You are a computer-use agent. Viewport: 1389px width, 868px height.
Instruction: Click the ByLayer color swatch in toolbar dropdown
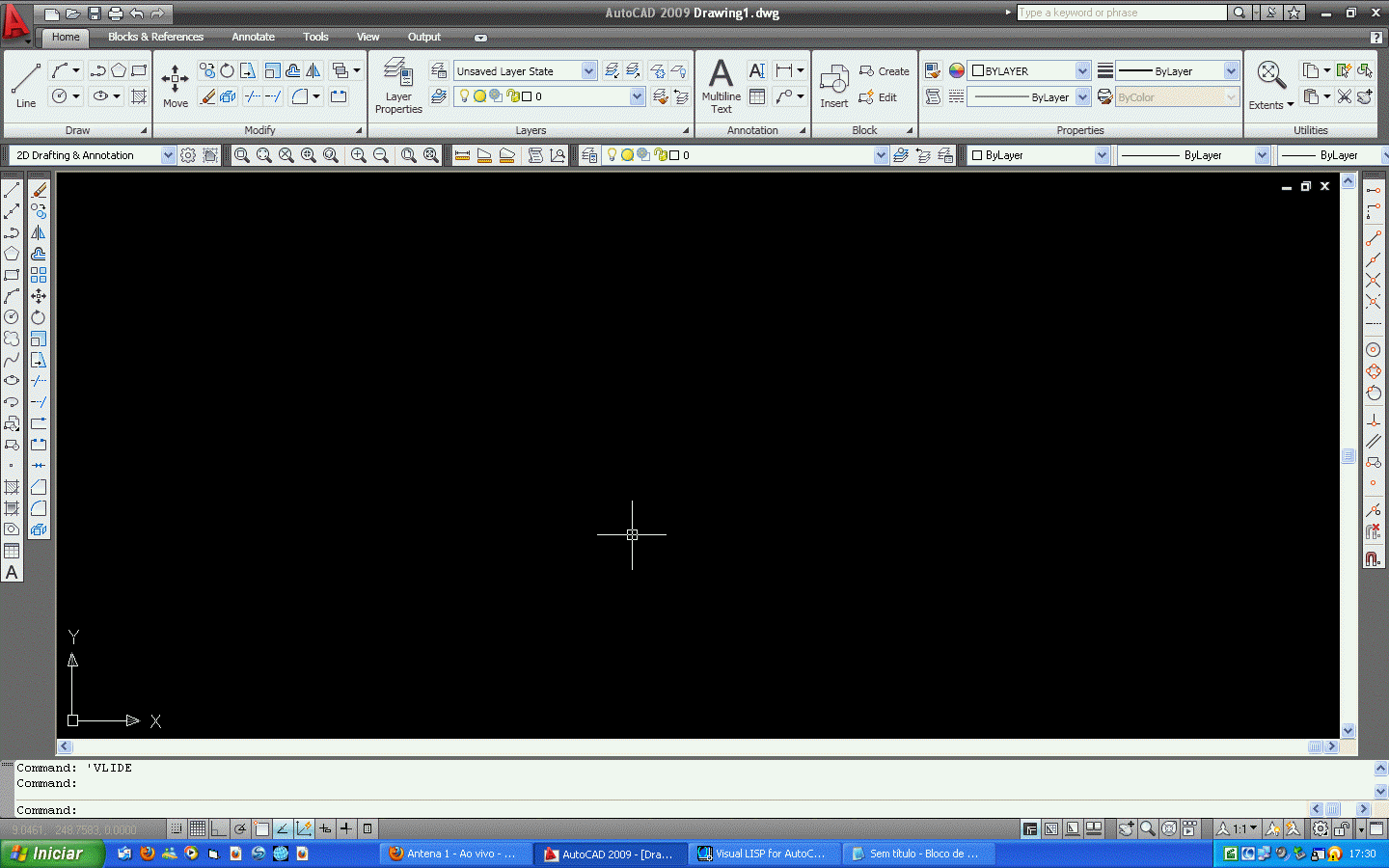pyautogui.click(x=977, y=155)
